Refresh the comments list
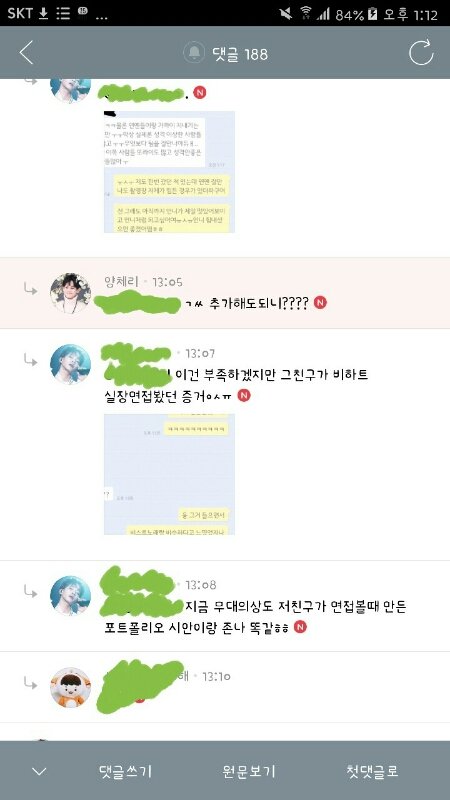 tap(421, 53)
